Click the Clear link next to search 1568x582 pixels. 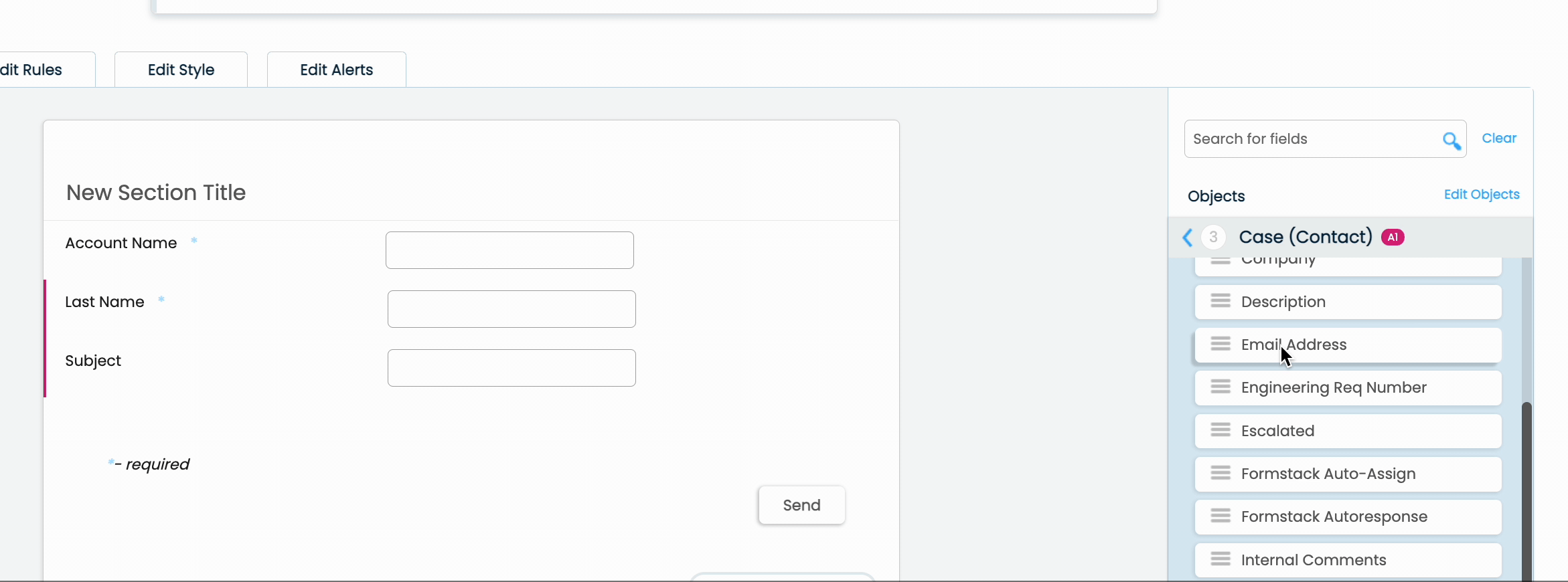point(1498,138)
